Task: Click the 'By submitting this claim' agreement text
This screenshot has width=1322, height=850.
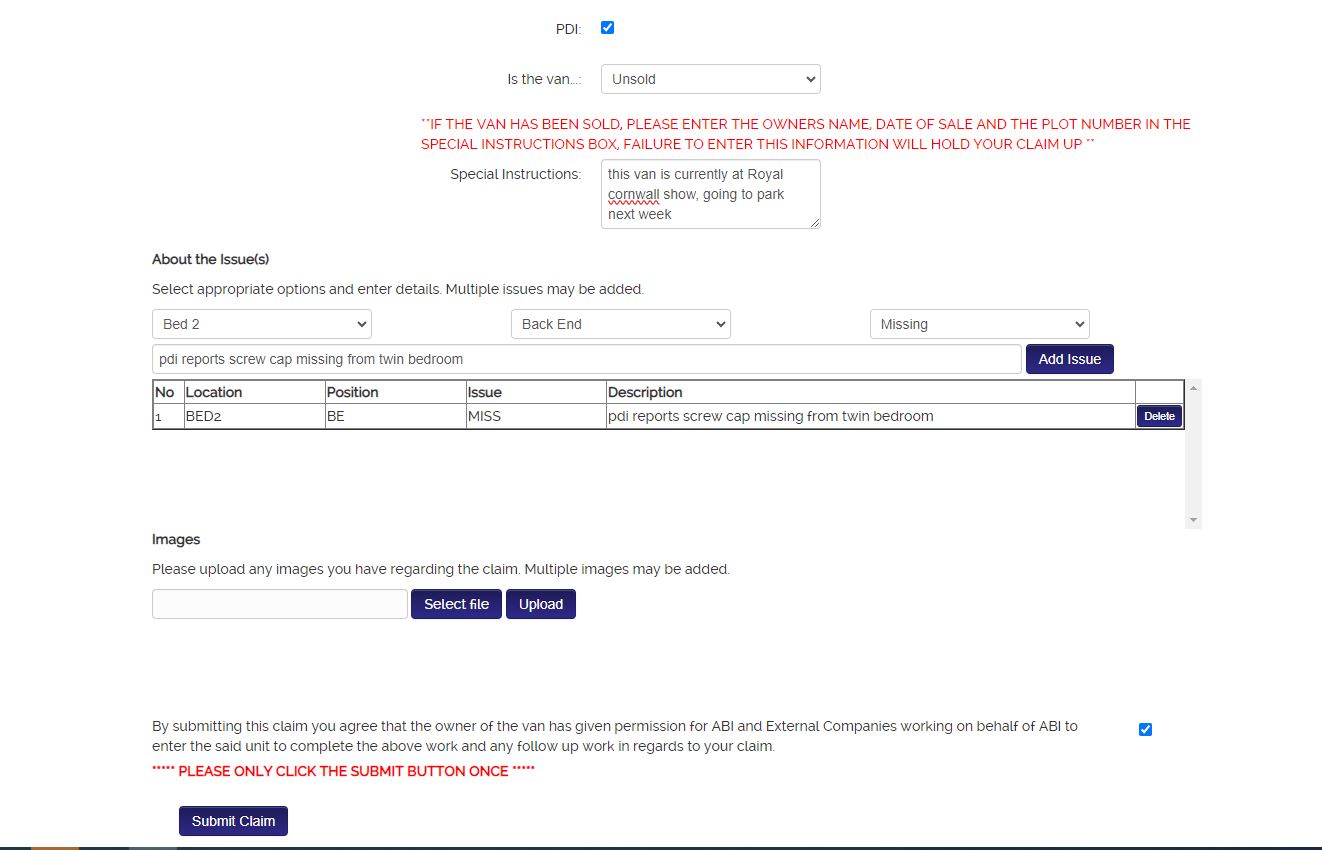Action: click(615, 736)
